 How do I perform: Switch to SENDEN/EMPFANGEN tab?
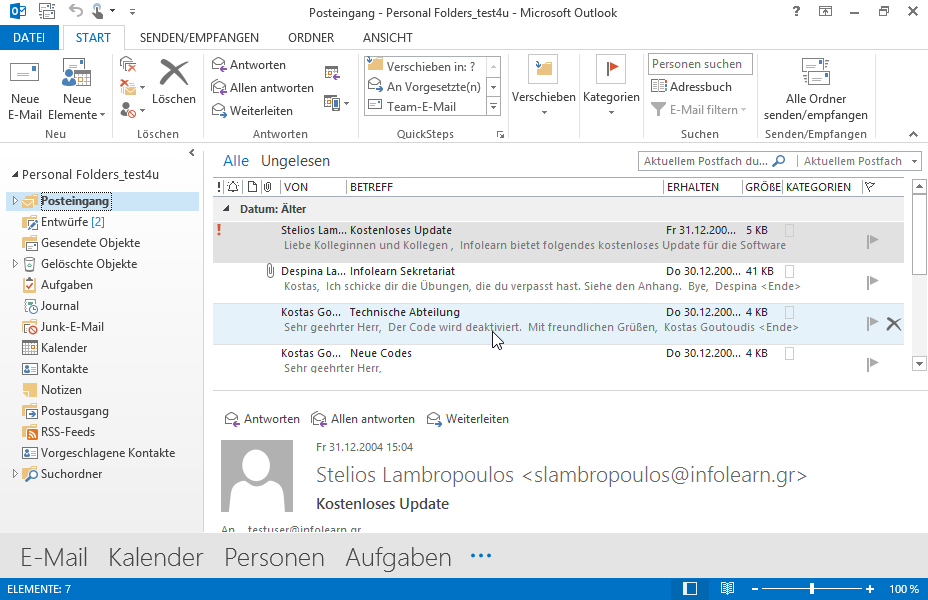coord(199,37)
